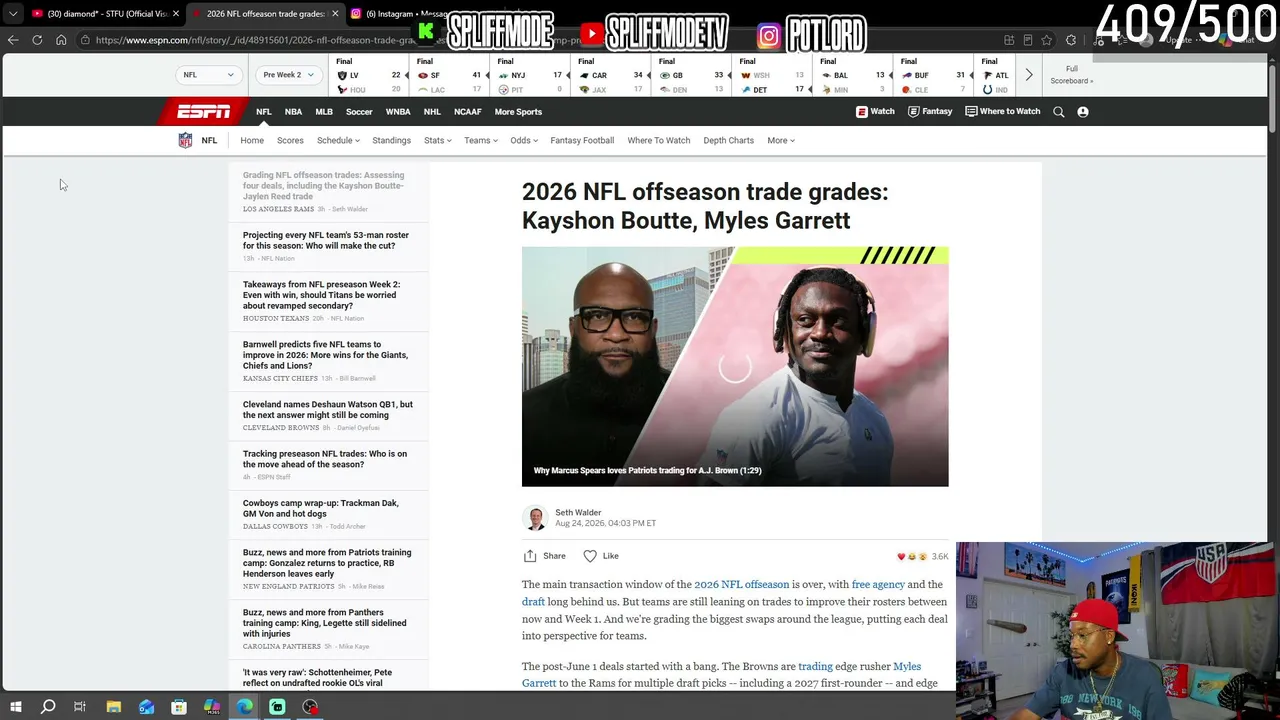1280x720 pixels.
Task: View the 3.6K reactions count
Action: coord(922,557)
